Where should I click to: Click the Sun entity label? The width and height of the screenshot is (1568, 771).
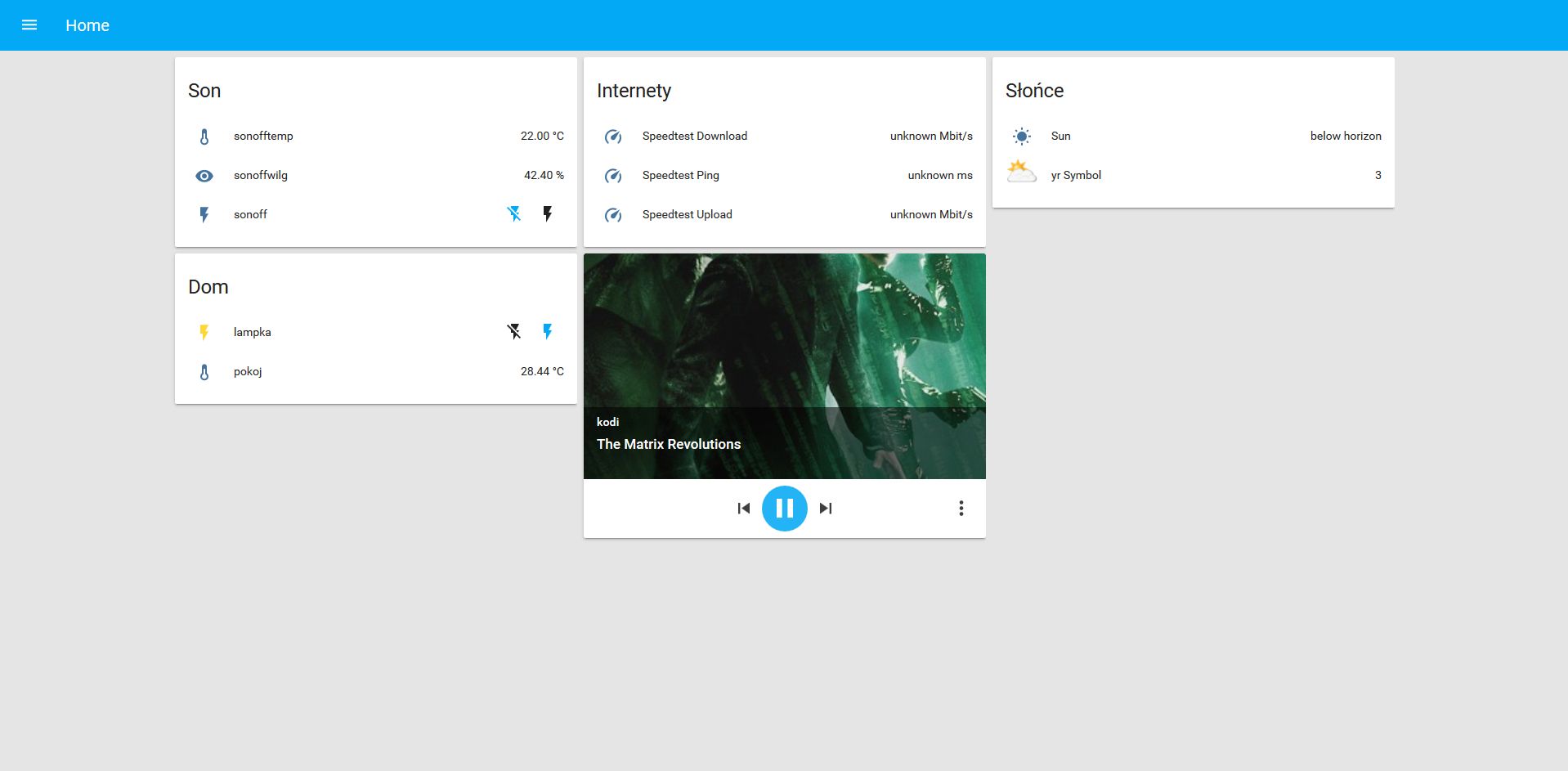(x=1060, y=136)
